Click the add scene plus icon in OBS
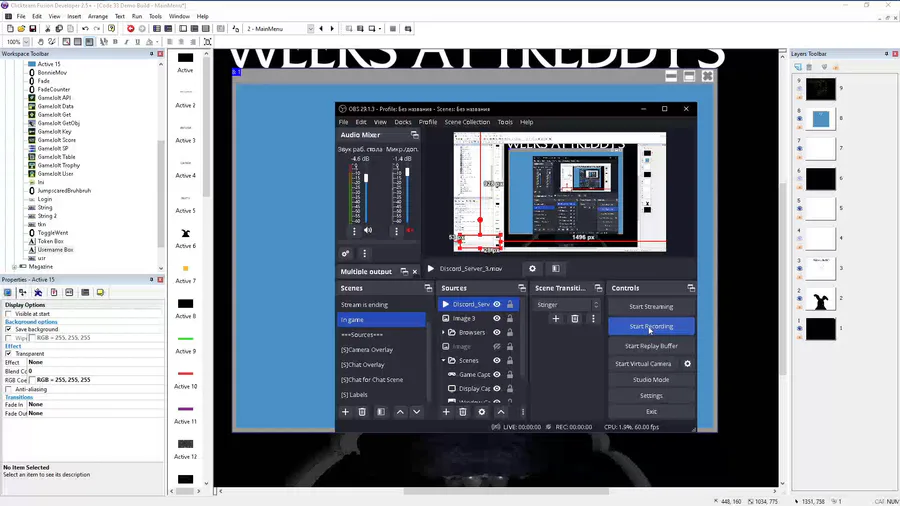 point(345,412)
